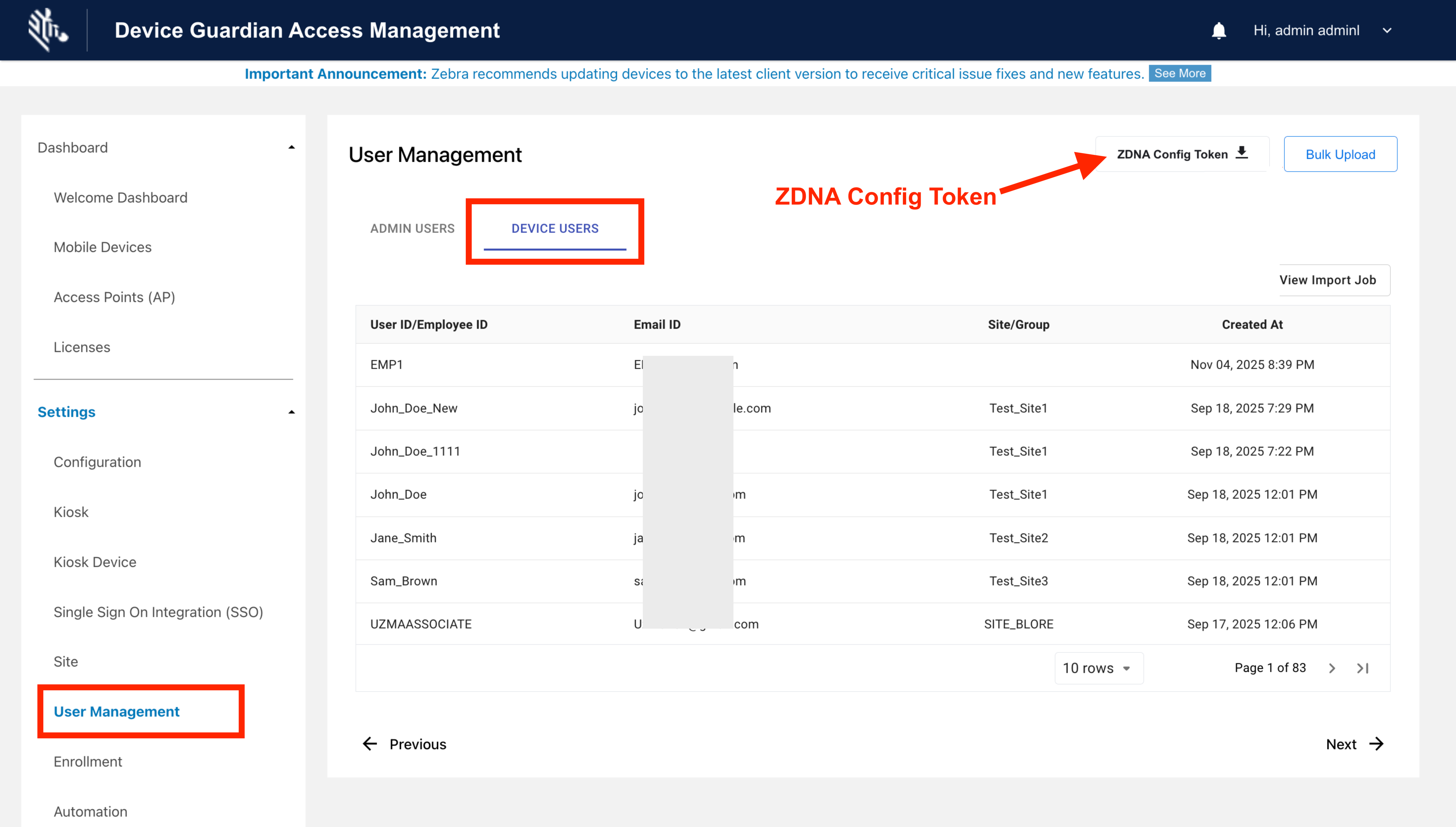The image size is (1456, 827).
Task: Switch to the Admin Users tab
Action: tap(412, 228)
